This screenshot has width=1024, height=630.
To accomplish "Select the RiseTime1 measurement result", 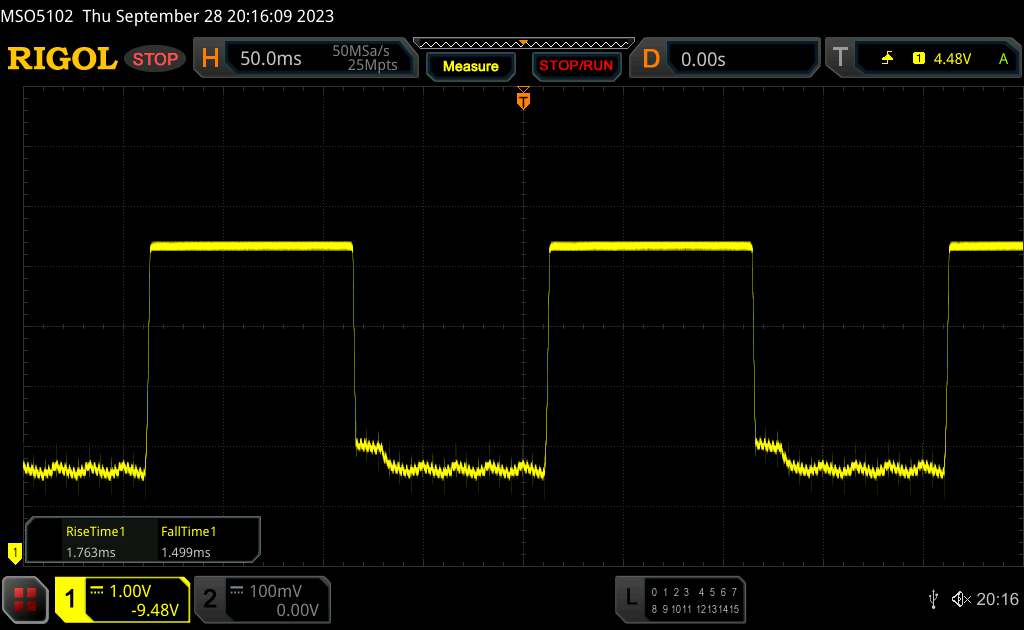I will pos(95,542).
